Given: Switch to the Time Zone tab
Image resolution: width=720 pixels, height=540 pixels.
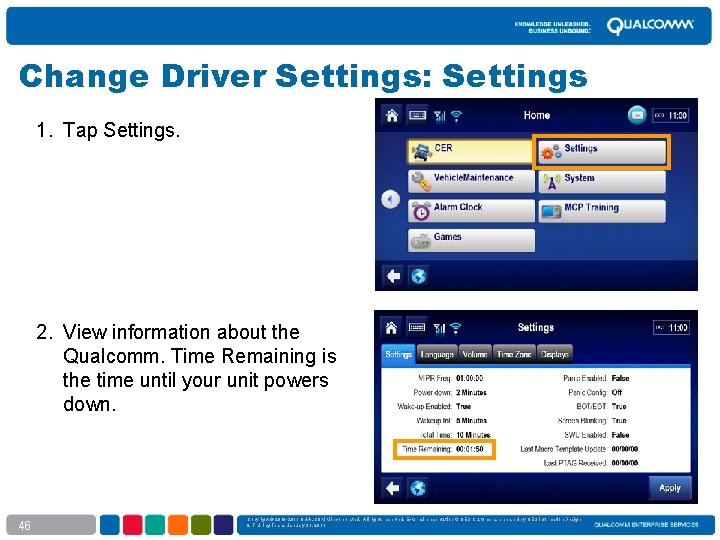Looking at the screenshot, I should click(x=514, y=354).
